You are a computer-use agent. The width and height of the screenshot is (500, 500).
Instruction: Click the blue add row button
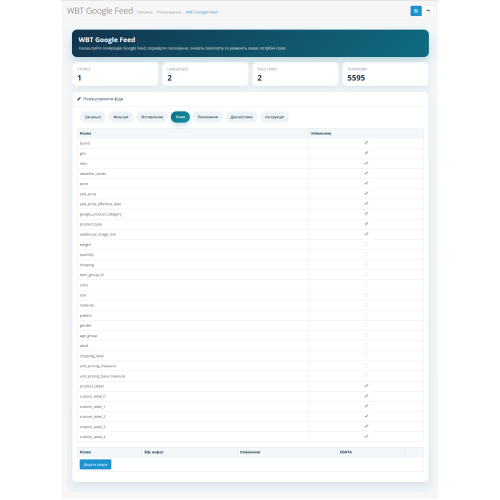[x=95, y=464]
